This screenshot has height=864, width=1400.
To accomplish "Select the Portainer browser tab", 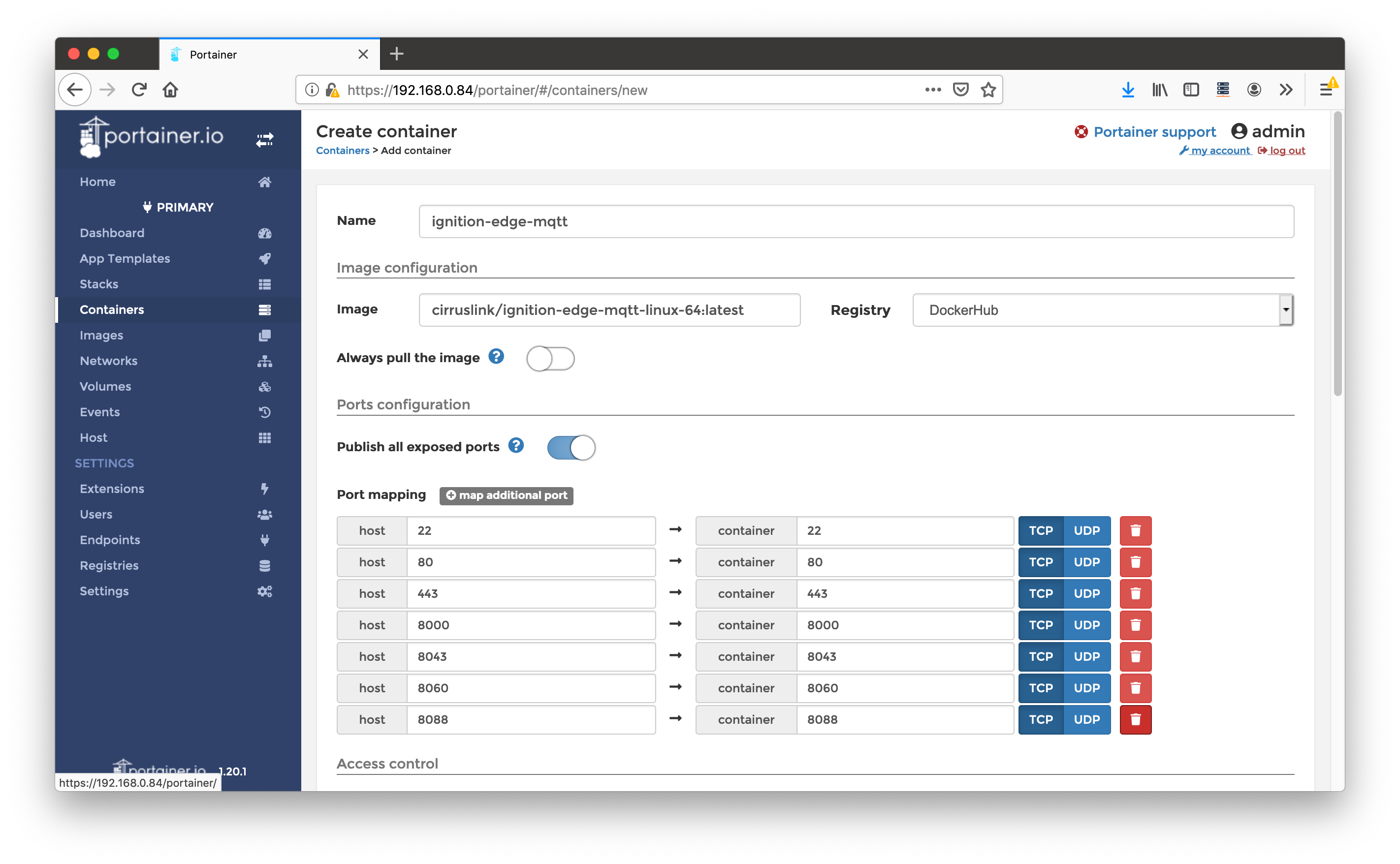I will pos(269,54).
